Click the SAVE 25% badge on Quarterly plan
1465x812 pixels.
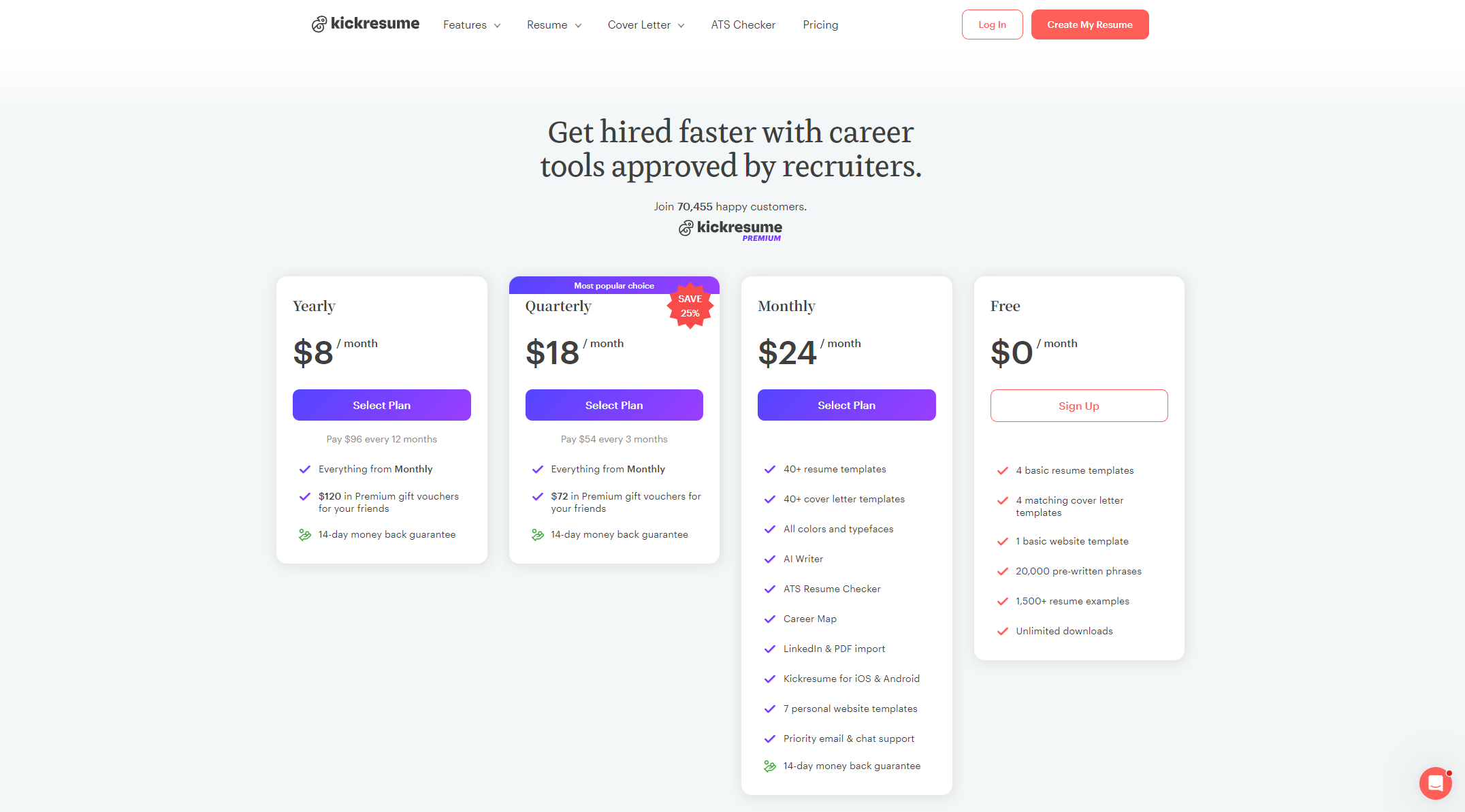coord(690,306)
